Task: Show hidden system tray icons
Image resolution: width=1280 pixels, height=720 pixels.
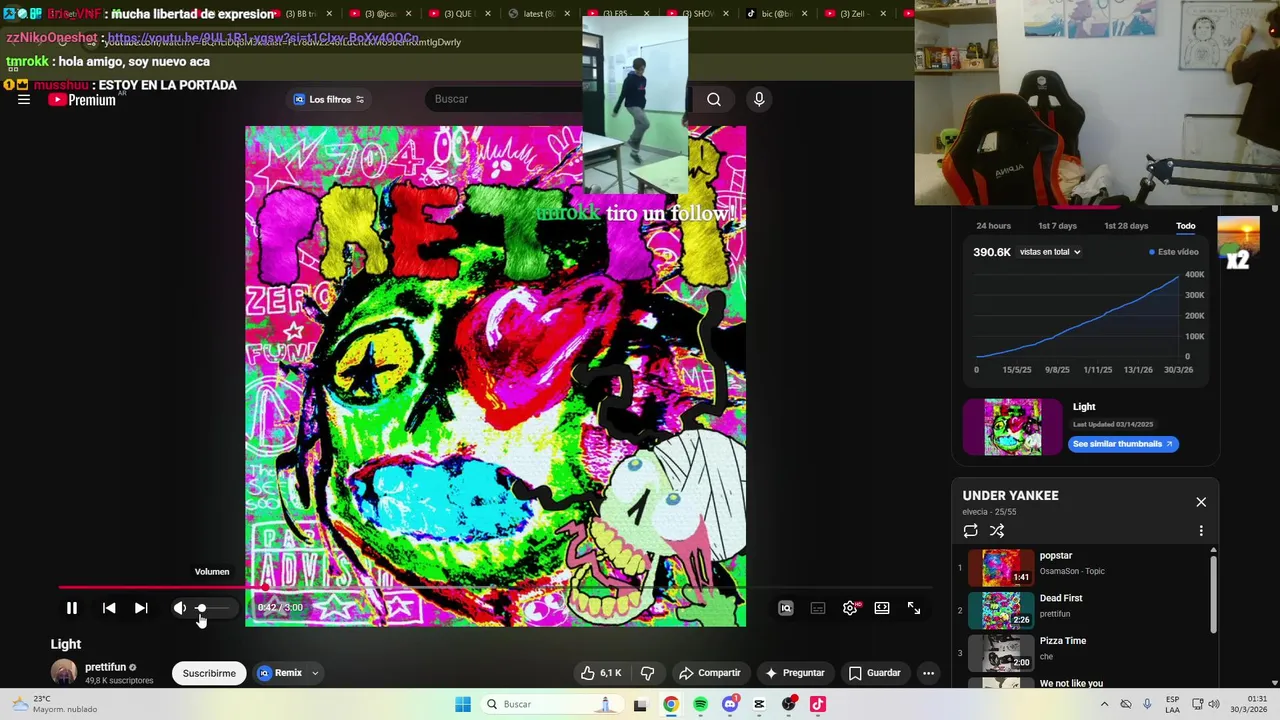Action: (x=1104, y=704)
